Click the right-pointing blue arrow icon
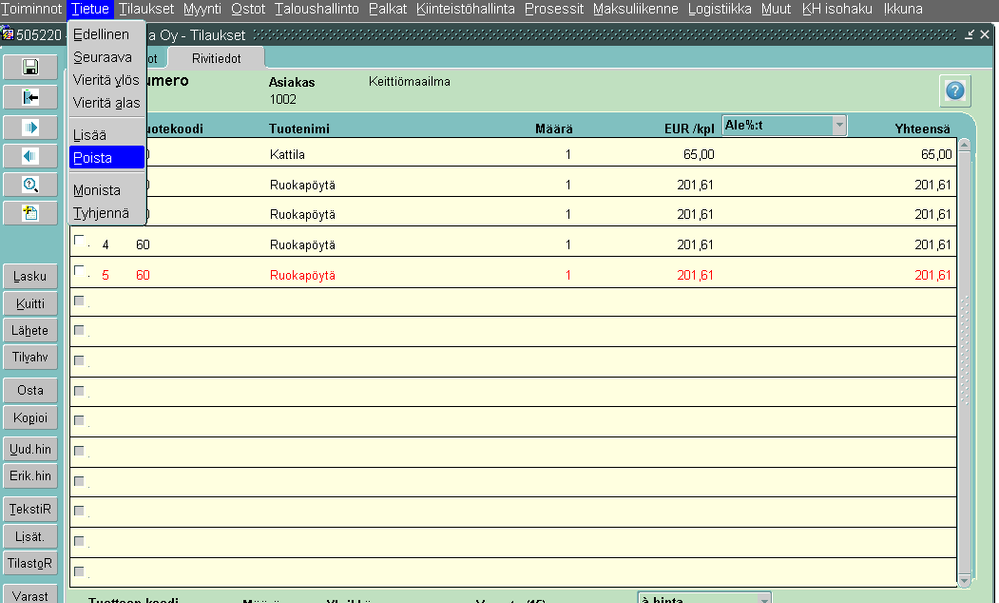The height and width of the screenshot is (603, 999). click(30, 127)
